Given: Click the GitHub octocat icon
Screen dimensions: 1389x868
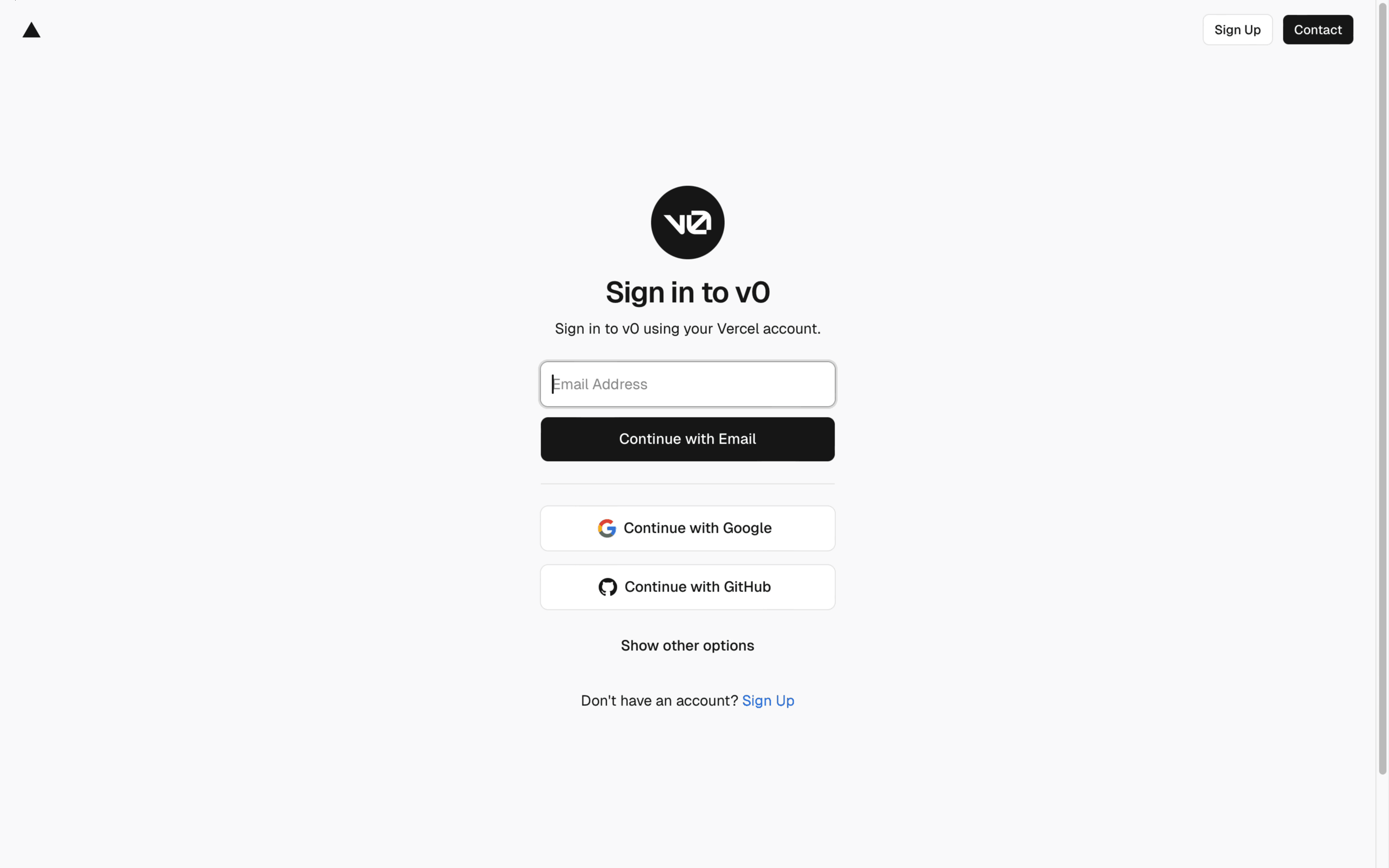Looking at the screenshot, I should click(x=608, y=587).
